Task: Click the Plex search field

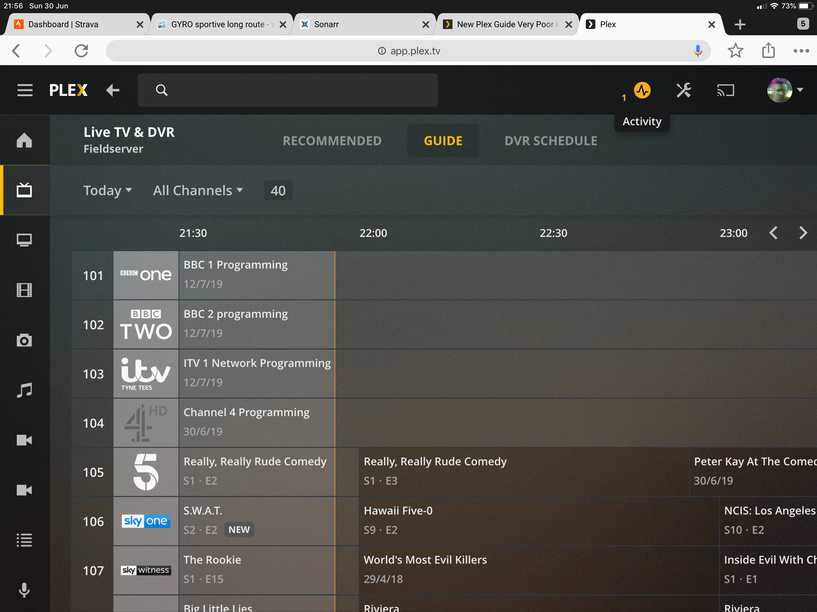Action: point(288,90)
